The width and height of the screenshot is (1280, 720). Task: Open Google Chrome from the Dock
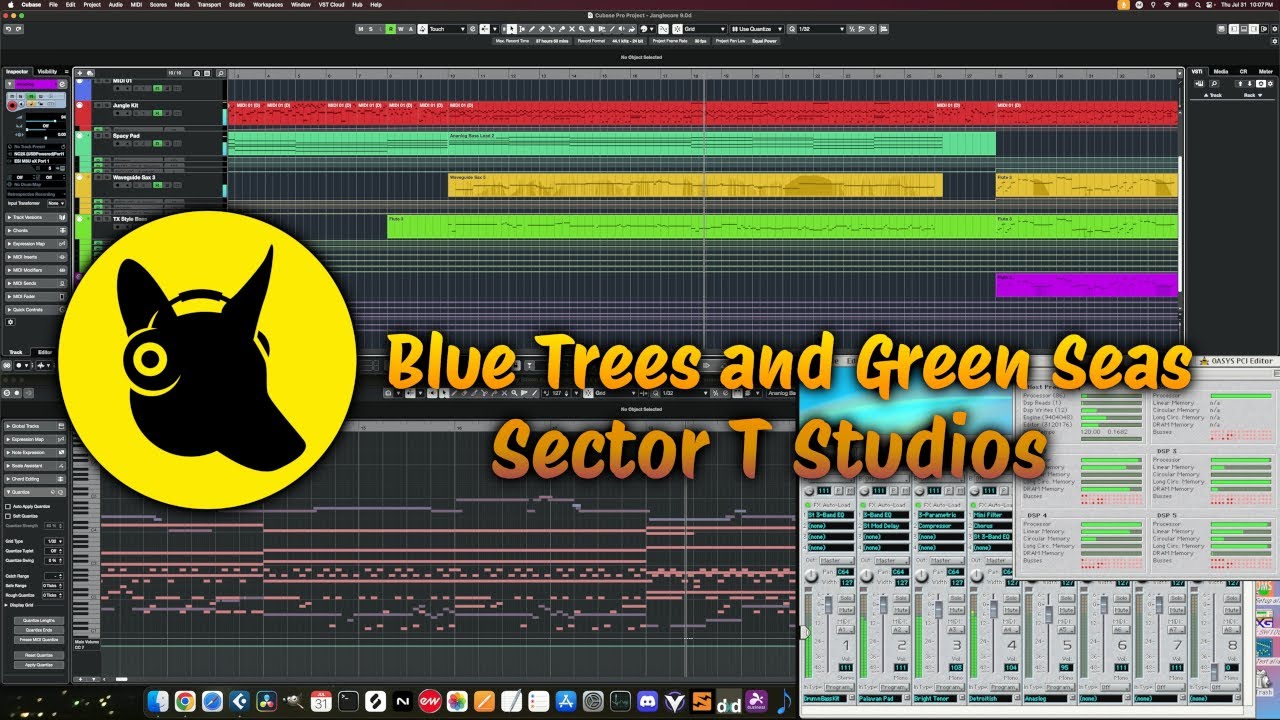pos(185,702)
